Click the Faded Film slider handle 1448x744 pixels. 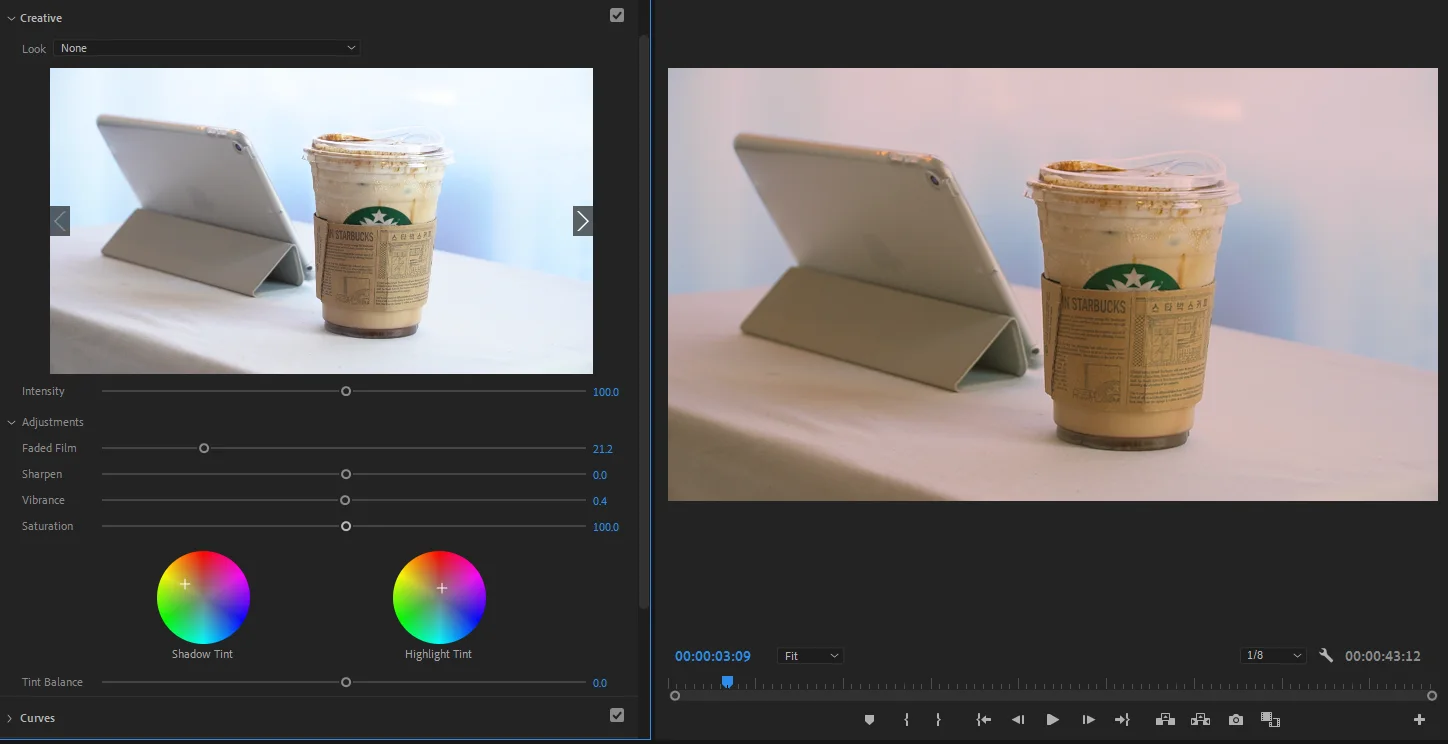coord(204,448)
